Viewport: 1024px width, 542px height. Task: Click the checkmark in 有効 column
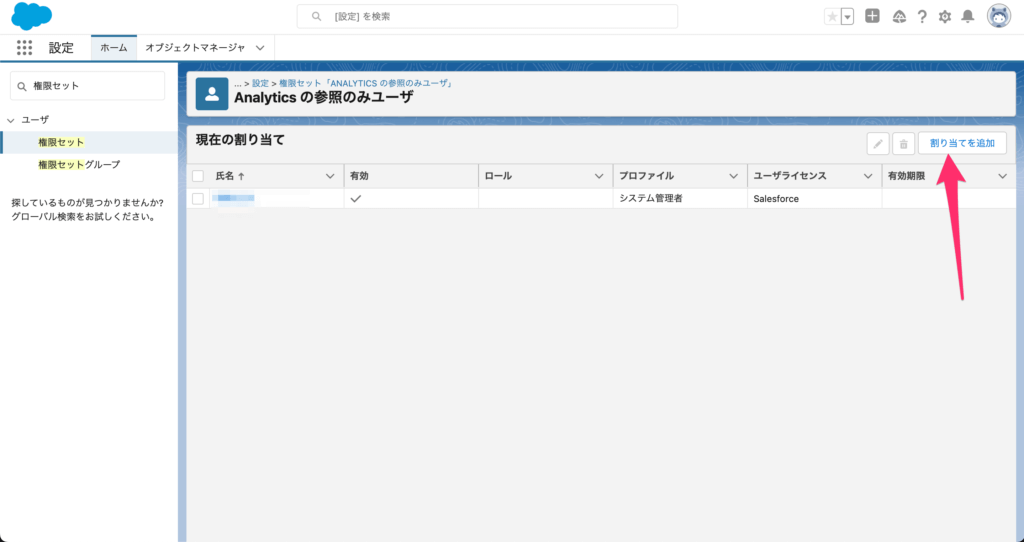[356, 199]
